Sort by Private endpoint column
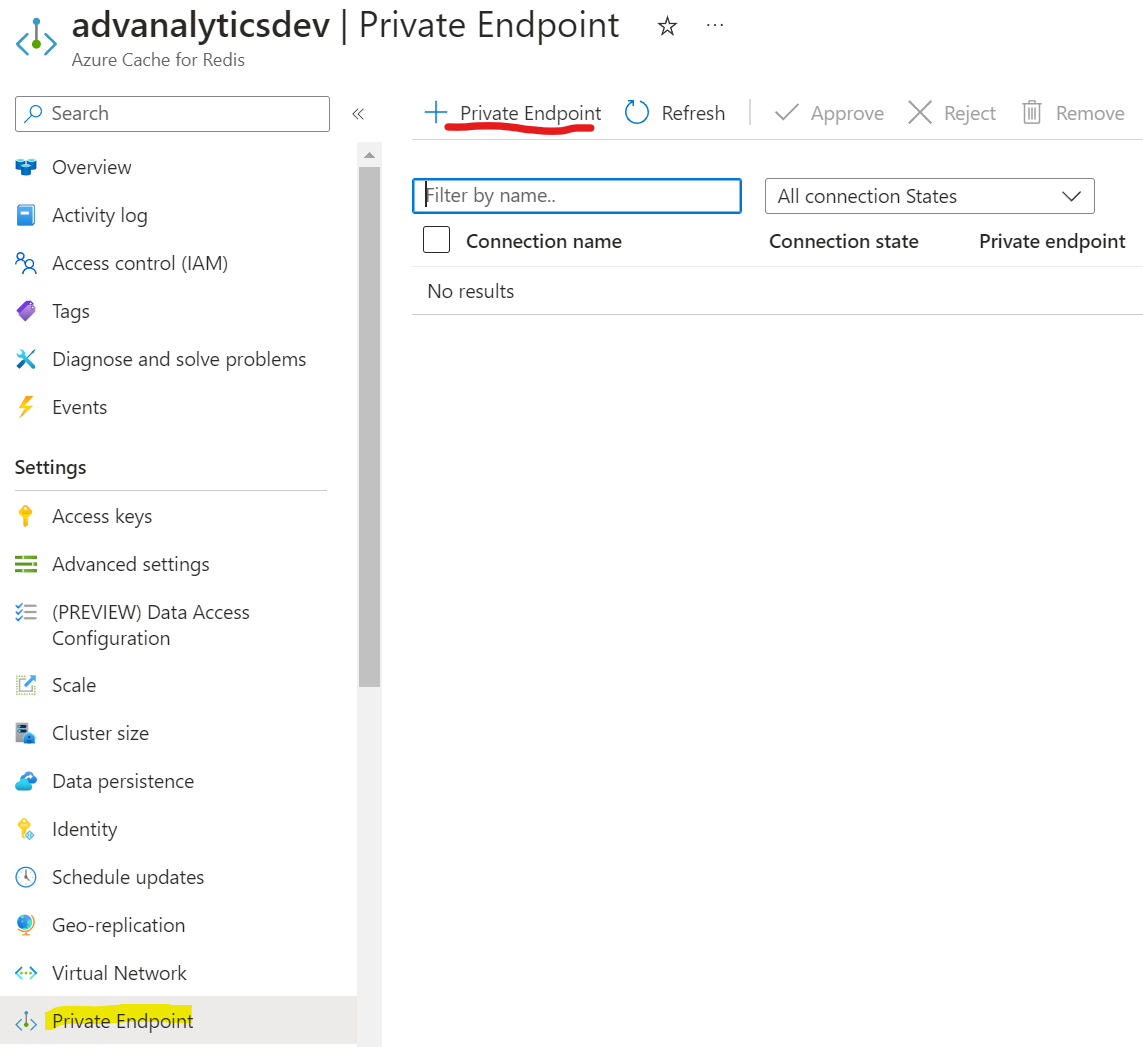Image resolution: width=1143 pixels, height=1047 pixels. pyautogui.click(x=1052, y=241)
